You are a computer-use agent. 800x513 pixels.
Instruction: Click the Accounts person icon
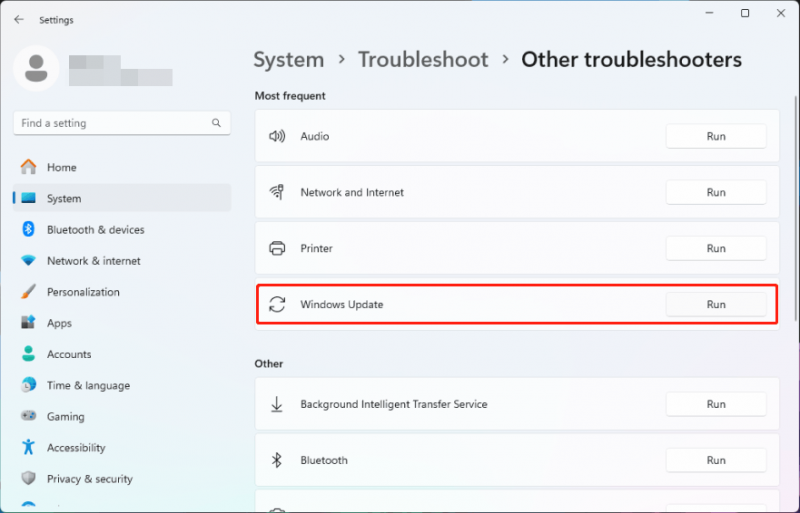[x=29, y=354]
